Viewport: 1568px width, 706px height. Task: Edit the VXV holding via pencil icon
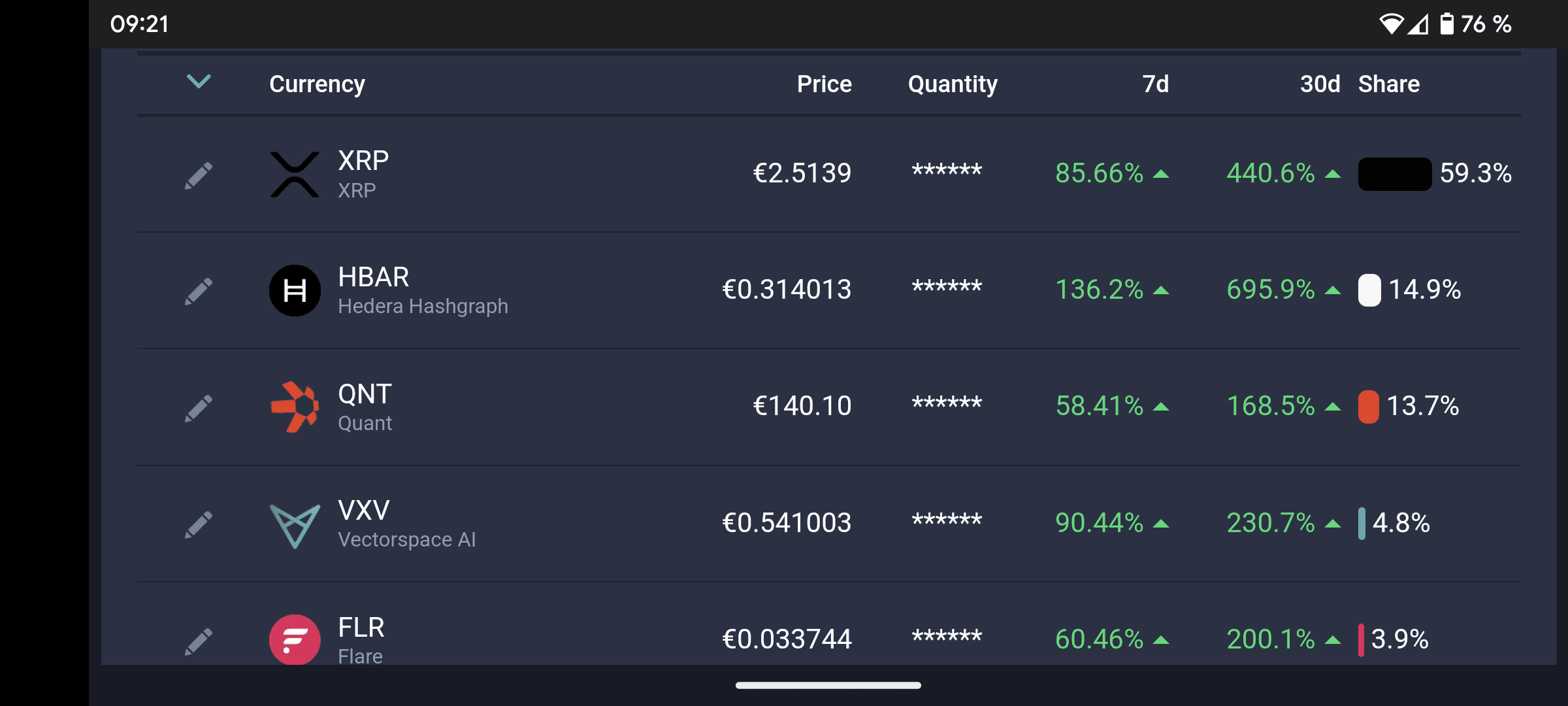tap(199, 524)
